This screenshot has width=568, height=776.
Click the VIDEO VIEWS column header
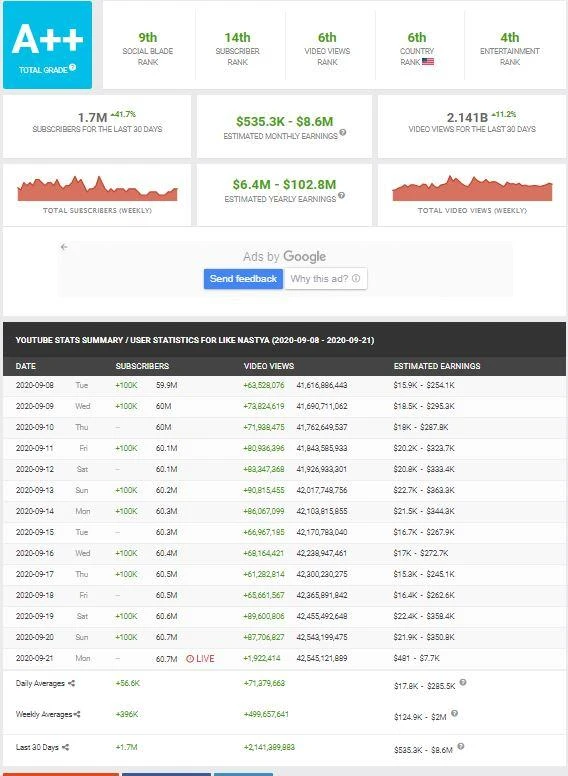269,366
